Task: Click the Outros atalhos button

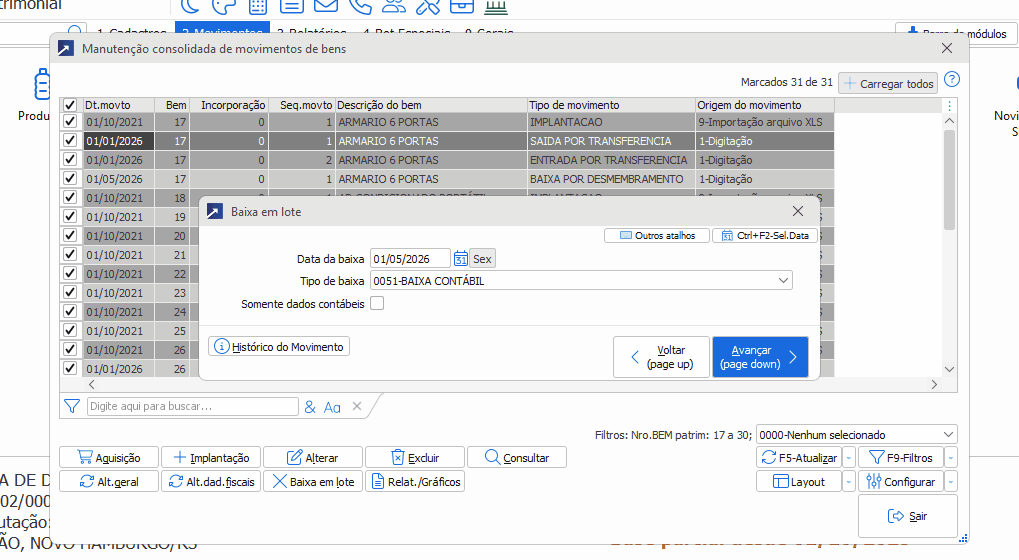Action: 657,236
